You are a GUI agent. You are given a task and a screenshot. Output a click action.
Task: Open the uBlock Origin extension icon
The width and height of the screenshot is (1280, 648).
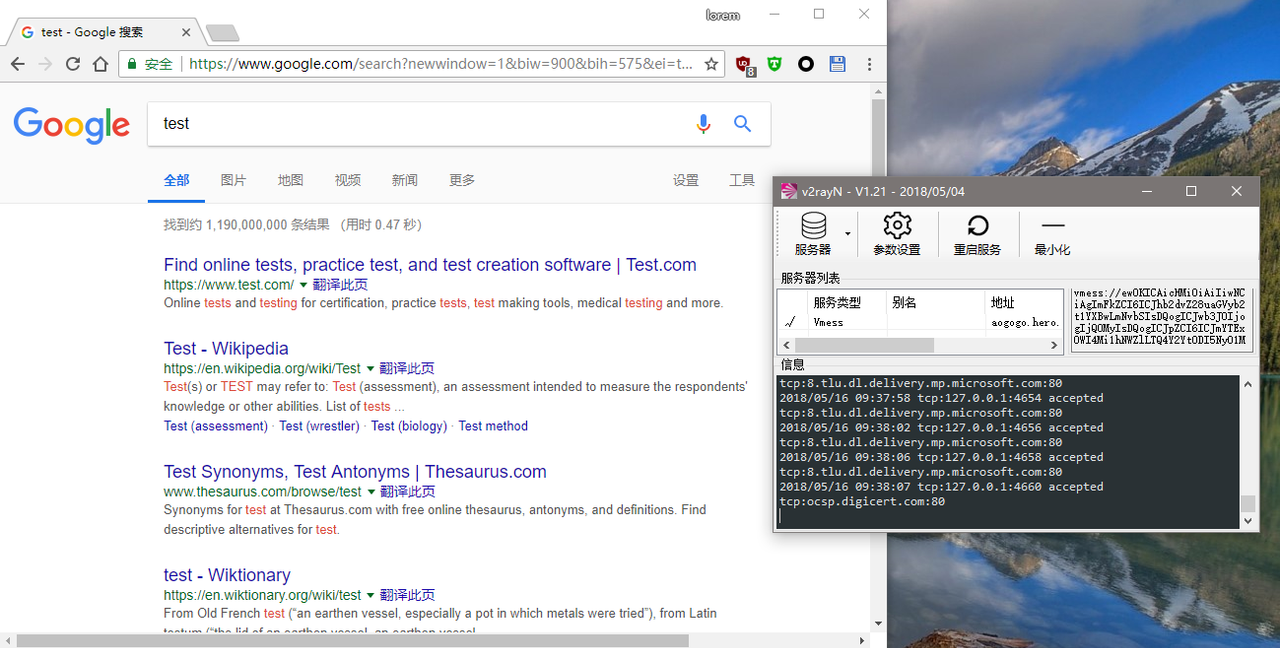(744, 65)
